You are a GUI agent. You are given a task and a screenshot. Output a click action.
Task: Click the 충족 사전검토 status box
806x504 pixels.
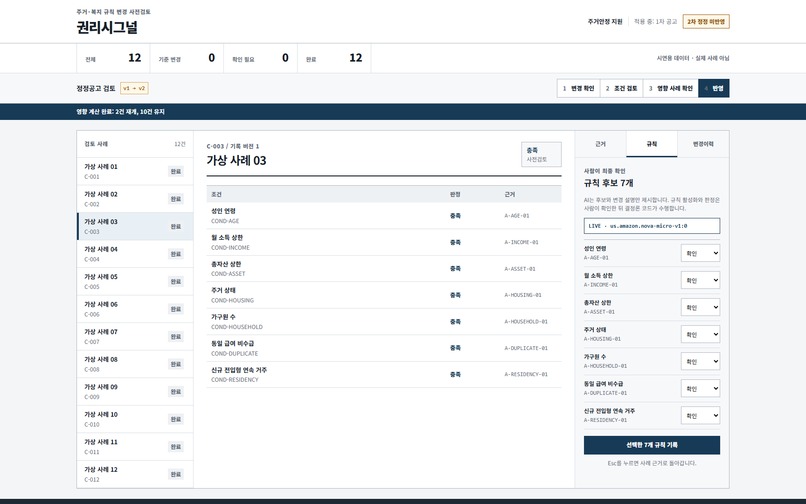[x=541, y=154]
